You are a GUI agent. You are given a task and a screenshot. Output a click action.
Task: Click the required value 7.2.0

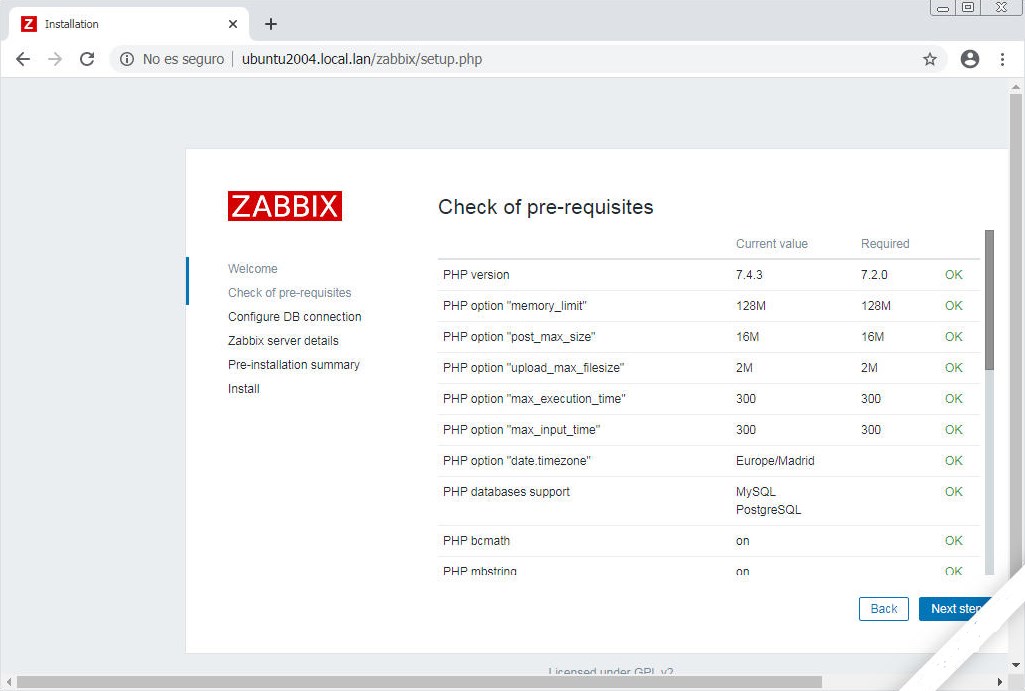[874, 275]
